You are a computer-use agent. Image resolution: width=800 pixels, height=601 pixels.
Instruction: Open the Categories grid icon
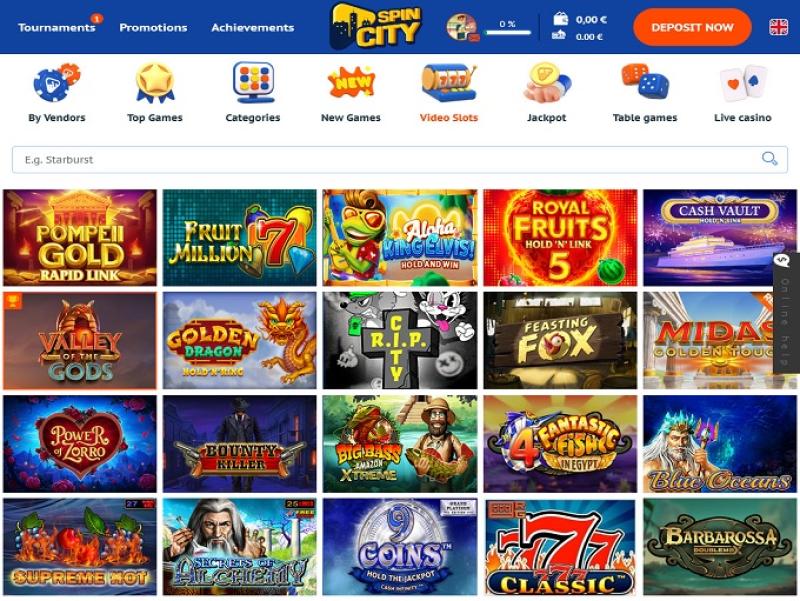[x=253, y=83]
